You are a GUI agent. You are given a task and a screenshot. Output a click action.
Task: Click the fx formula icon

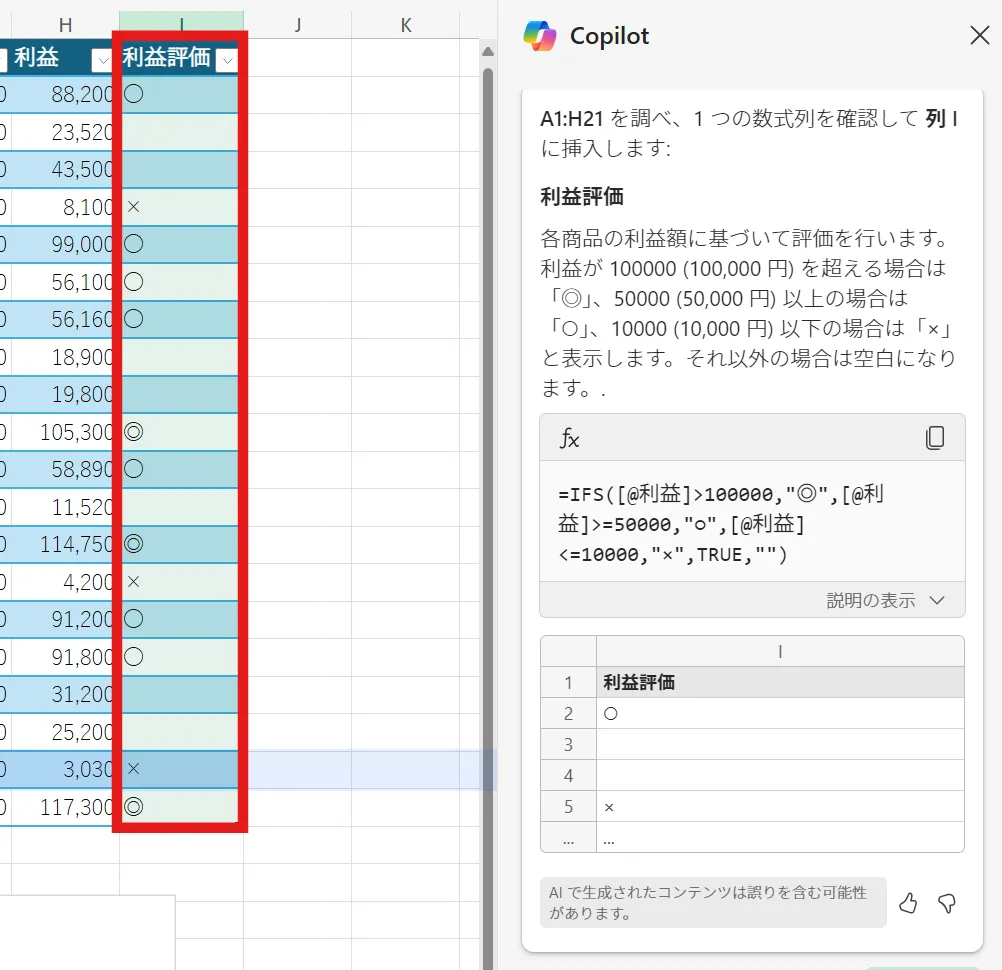pos(569,438)
